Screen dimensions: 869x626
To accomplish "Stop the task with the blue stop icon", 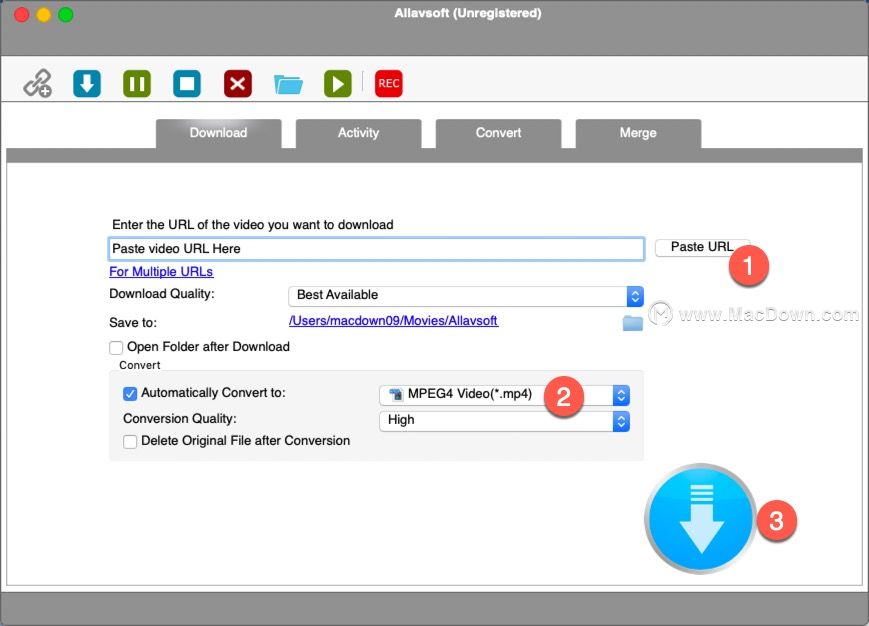I will coord(187,84).
